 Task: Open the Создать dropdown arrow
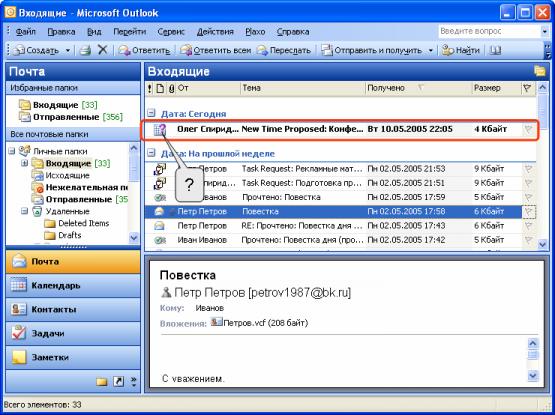pyautogui.click(x=68, y=51)
